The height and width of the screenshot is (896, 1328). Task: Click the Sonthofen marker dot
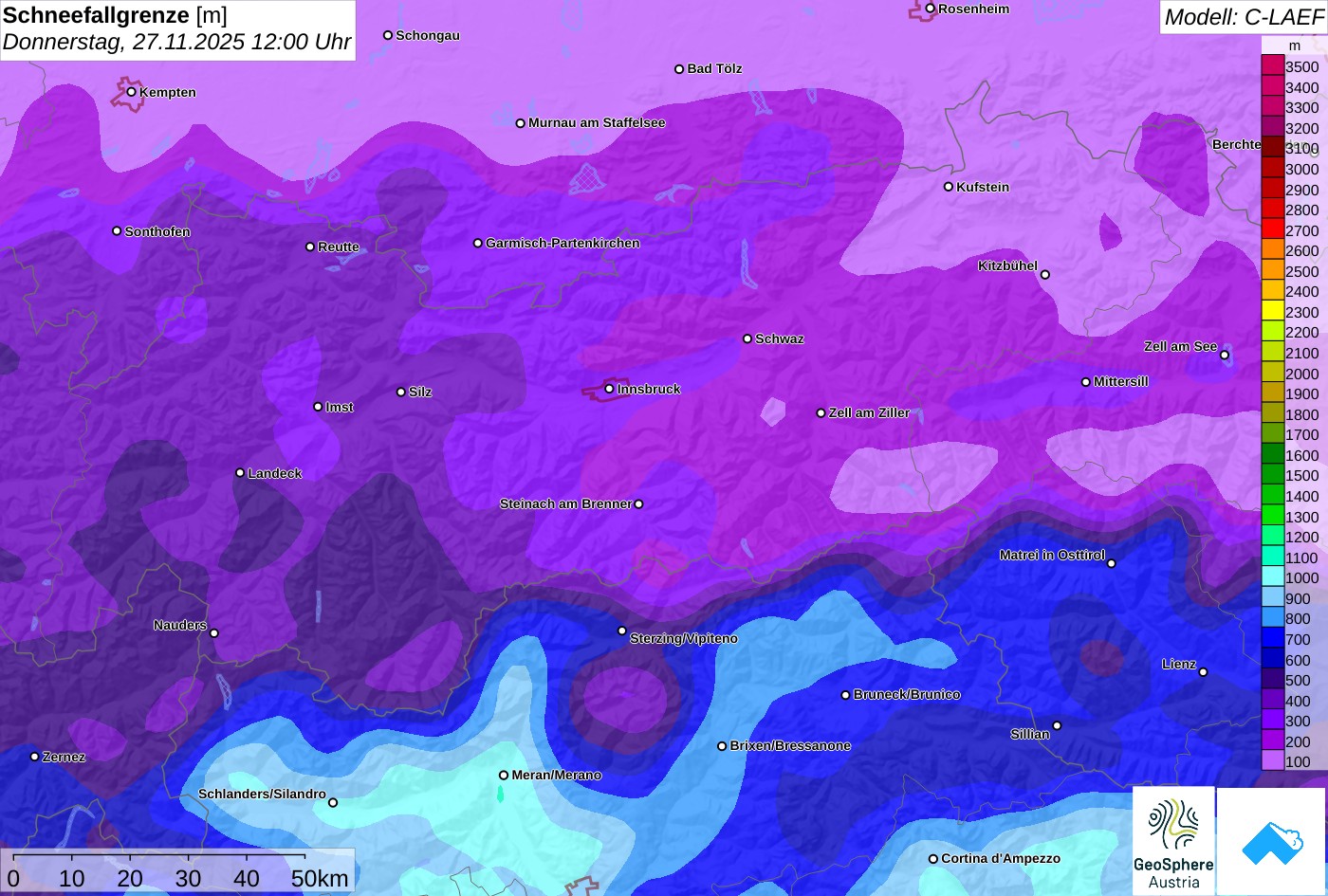point(117,231)
